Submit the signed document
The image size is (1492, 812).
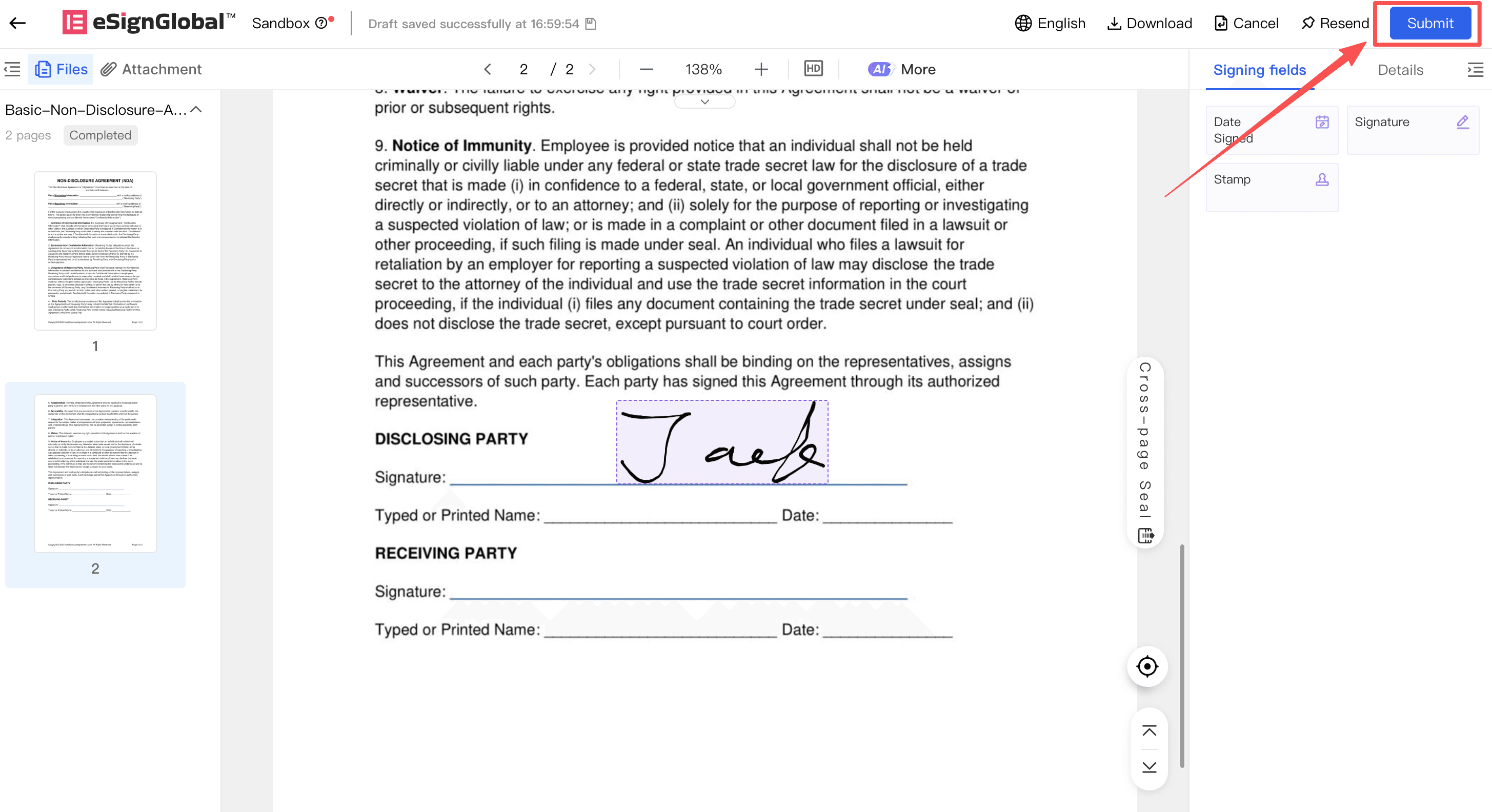(1429, 23)
